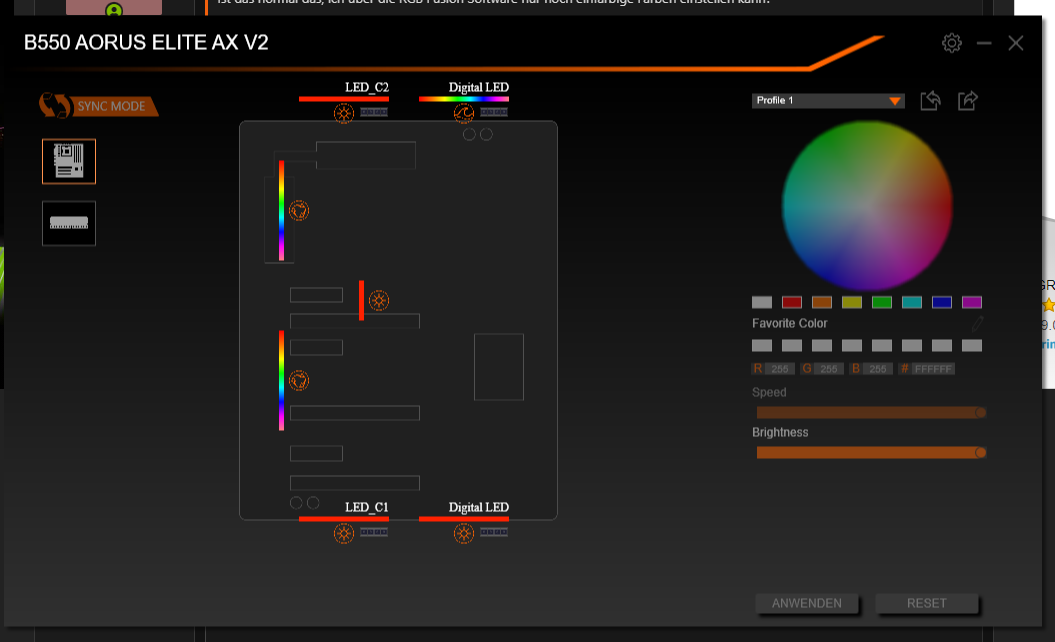Click LED_C1 effect icon at bottom

point(344,534)
